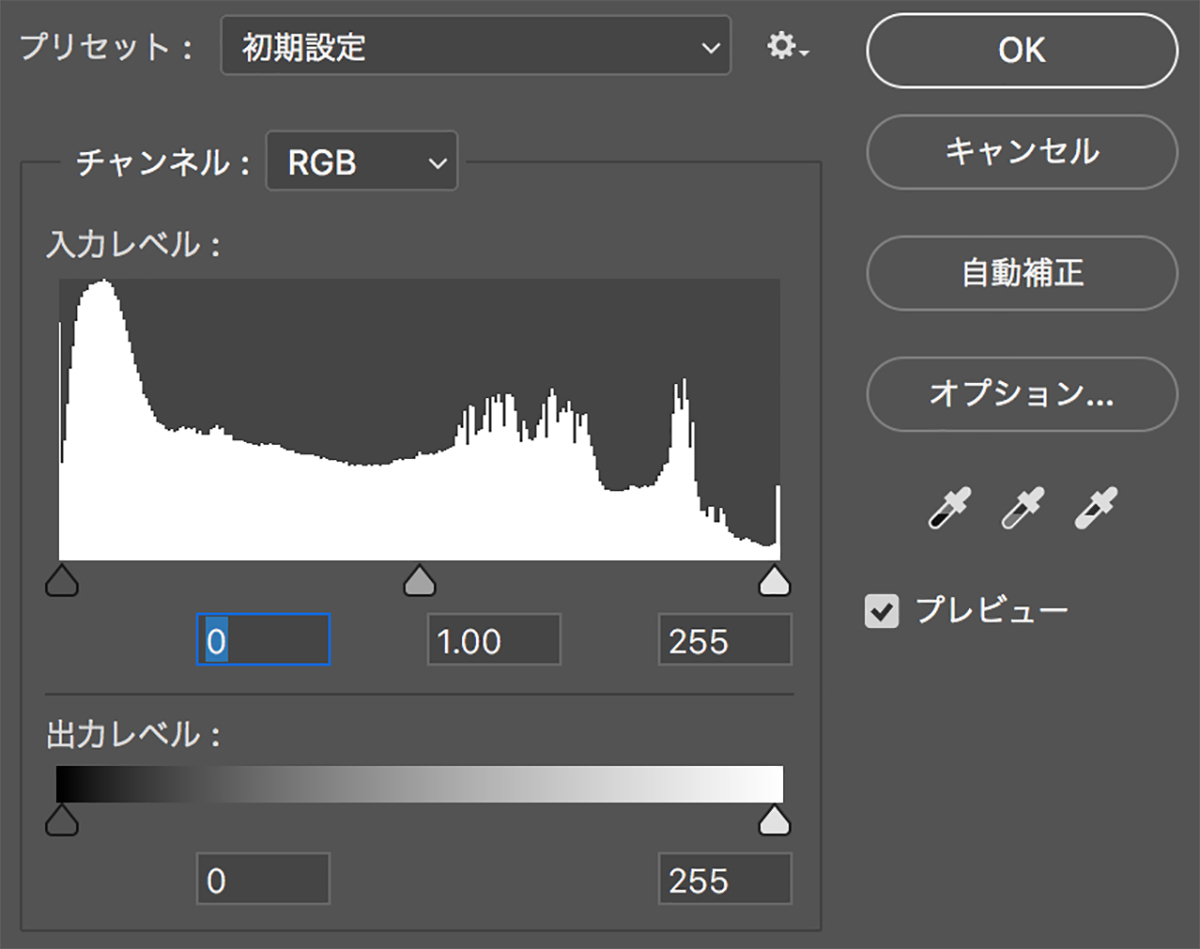The width and height of the screenshot is (1200, 949).
Task: Select the white point eyedropper
Action: coord(1095,508)
